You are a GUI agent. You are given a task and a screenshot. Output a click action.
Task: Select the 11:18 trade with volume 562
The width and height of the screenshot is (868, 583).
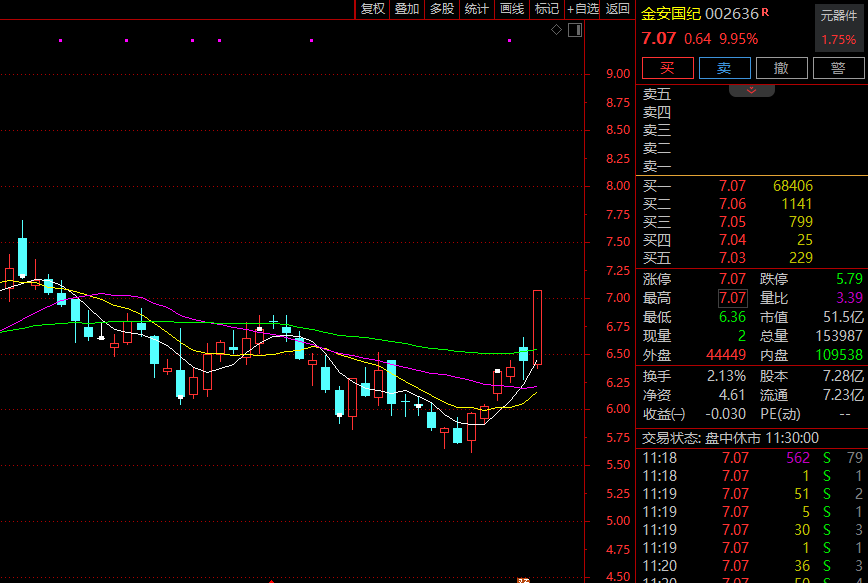coord(752,458)
